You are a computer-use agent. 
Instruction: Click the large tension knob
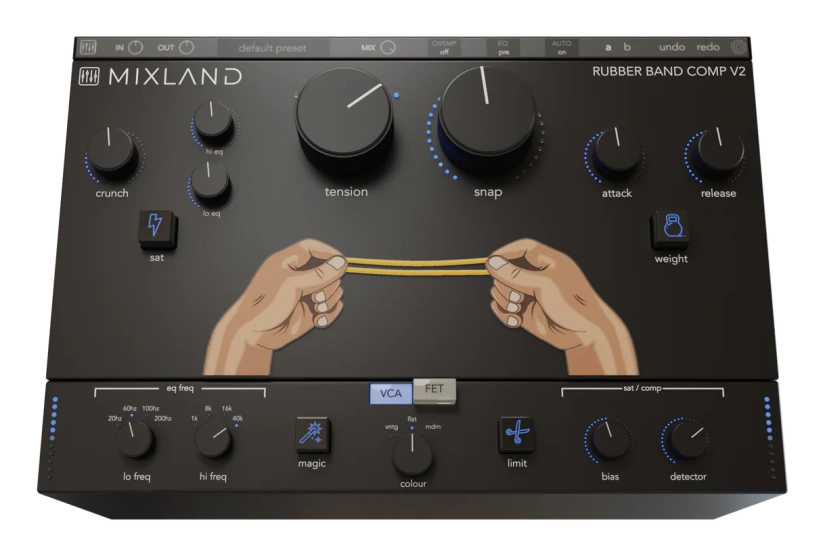[344, 116]
